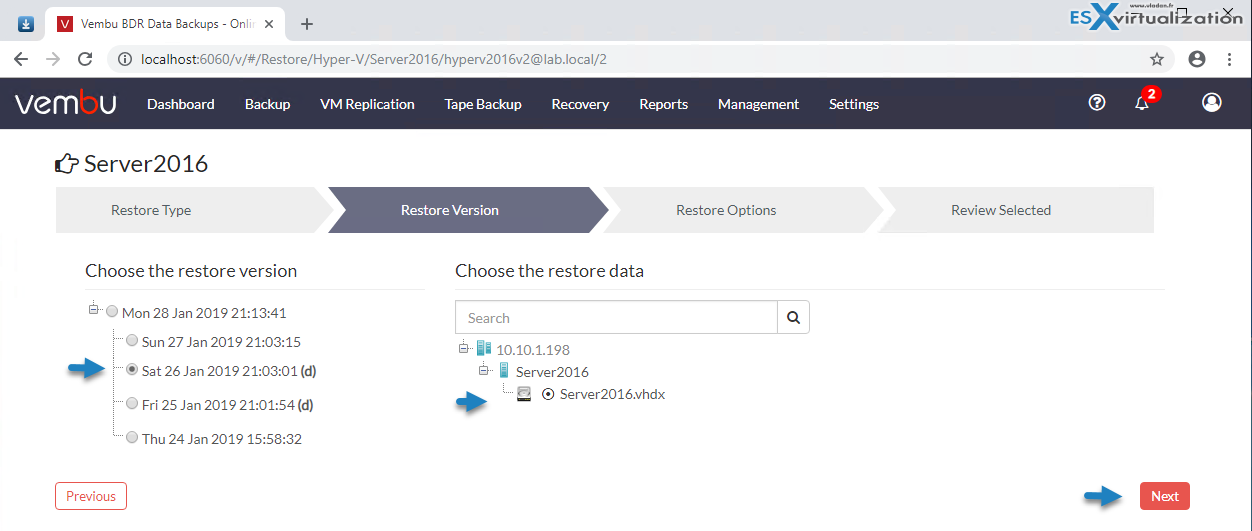1252x531 pixels.
Task: Select Thu 24 Jan 2019 15:58:32 version
Action: [132, 437]
